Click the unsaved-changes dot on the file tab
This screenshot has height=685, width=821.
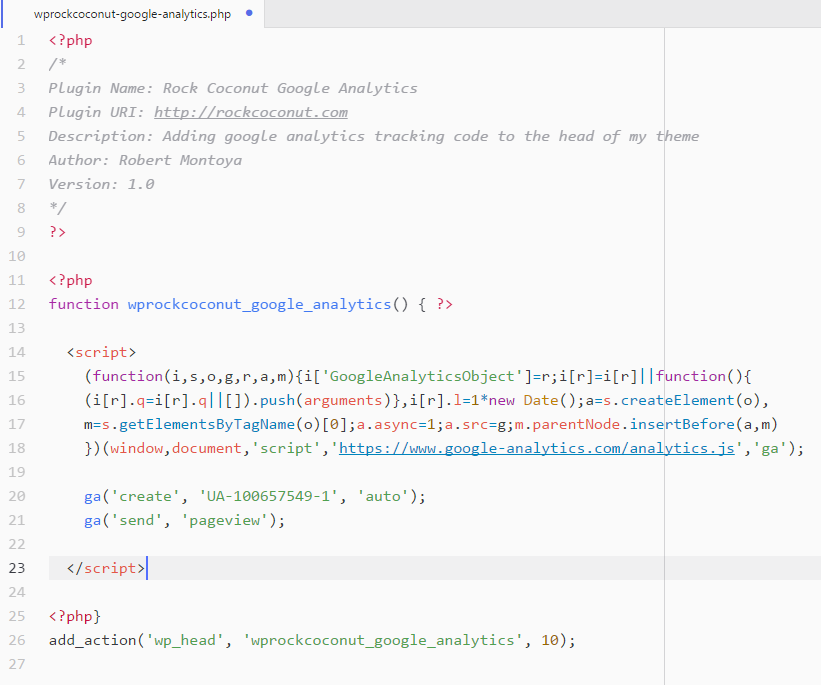click(249, 13)
